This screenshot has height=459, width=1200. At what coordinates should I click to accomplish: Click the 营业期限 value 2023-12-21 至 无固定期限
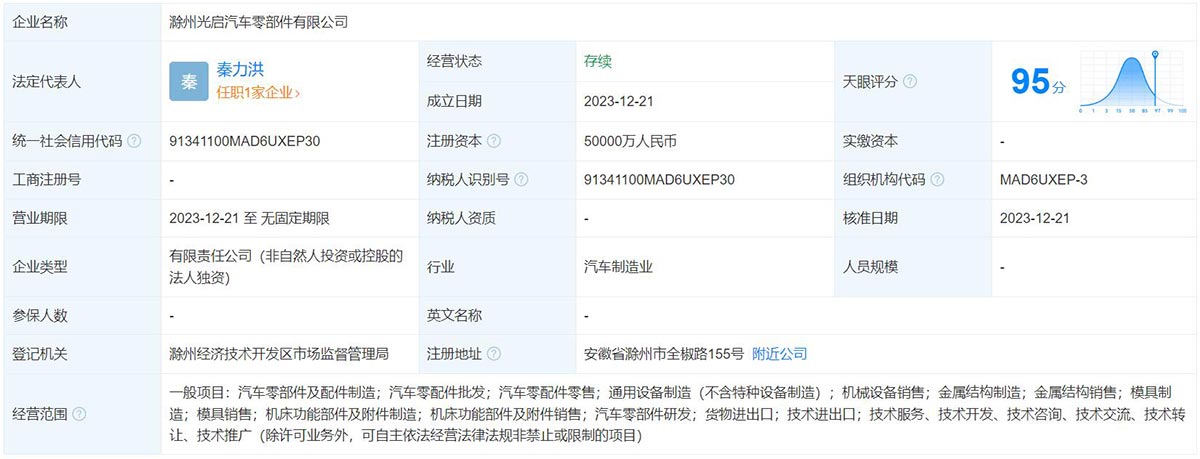pos(250,218)
